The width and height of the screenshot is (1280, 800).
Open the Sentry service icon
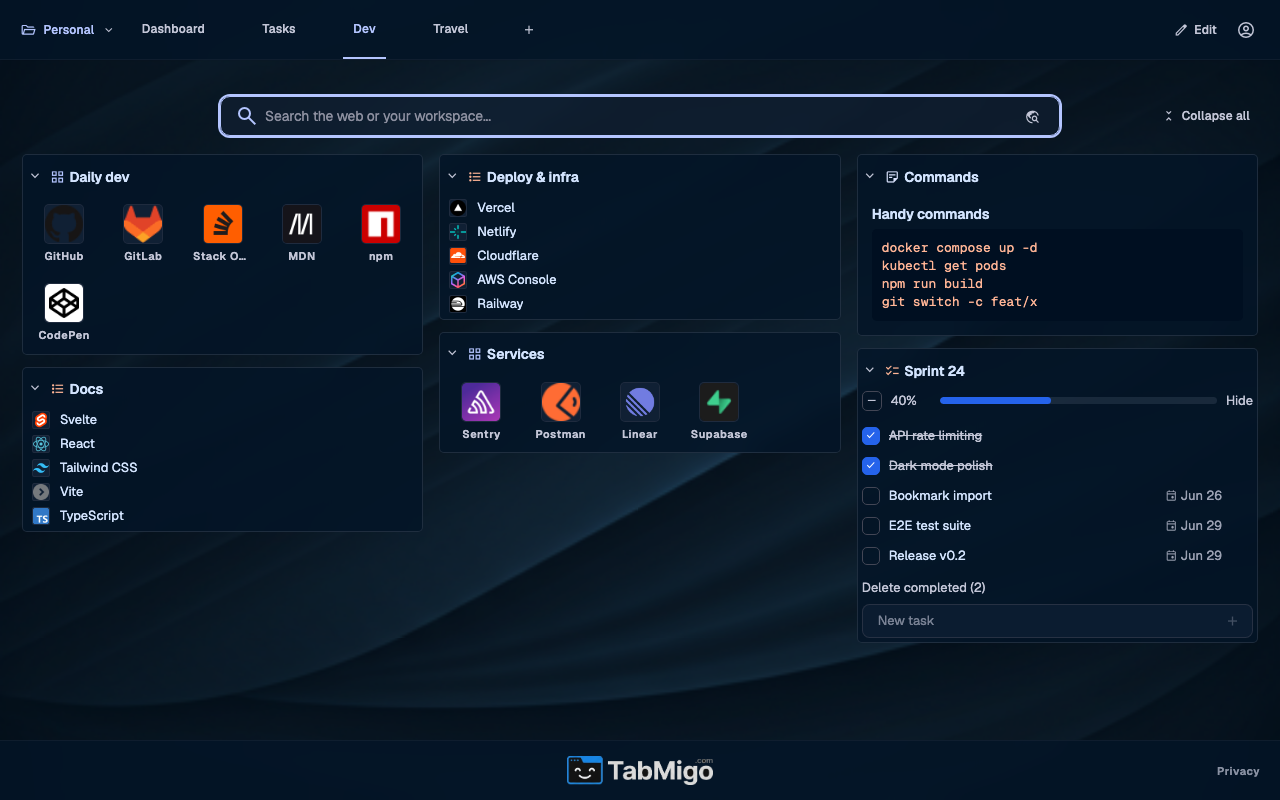[x=481, y=402]
